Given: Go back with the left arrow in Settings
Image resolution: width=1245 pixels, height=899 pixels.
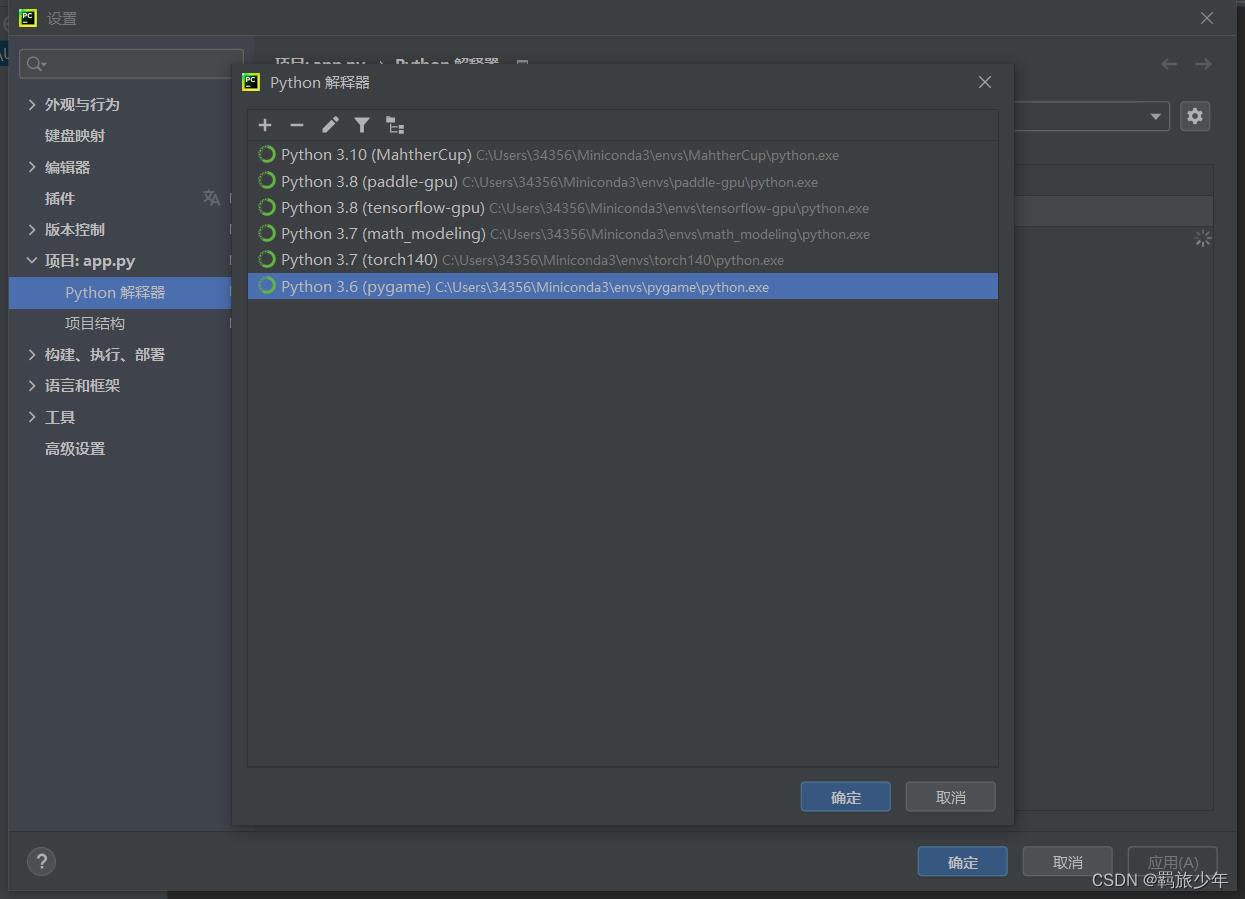Looking at the screenshot, I should pos(1169,64).
